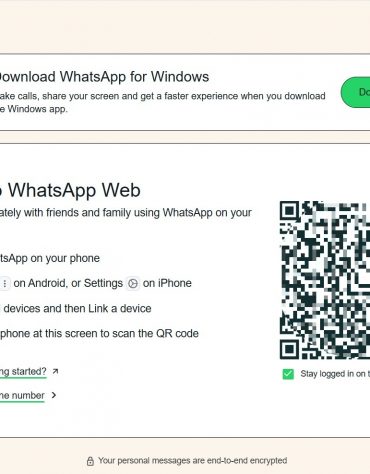Click the 'end-to-end encrypted' footer text
The image size is (370, 474).
pos(247,461)
